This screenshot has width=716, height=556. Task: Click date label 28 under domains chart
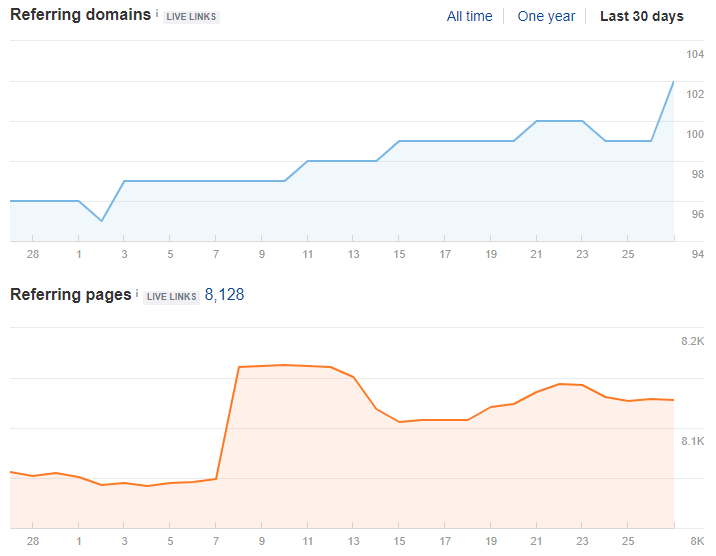33,254
